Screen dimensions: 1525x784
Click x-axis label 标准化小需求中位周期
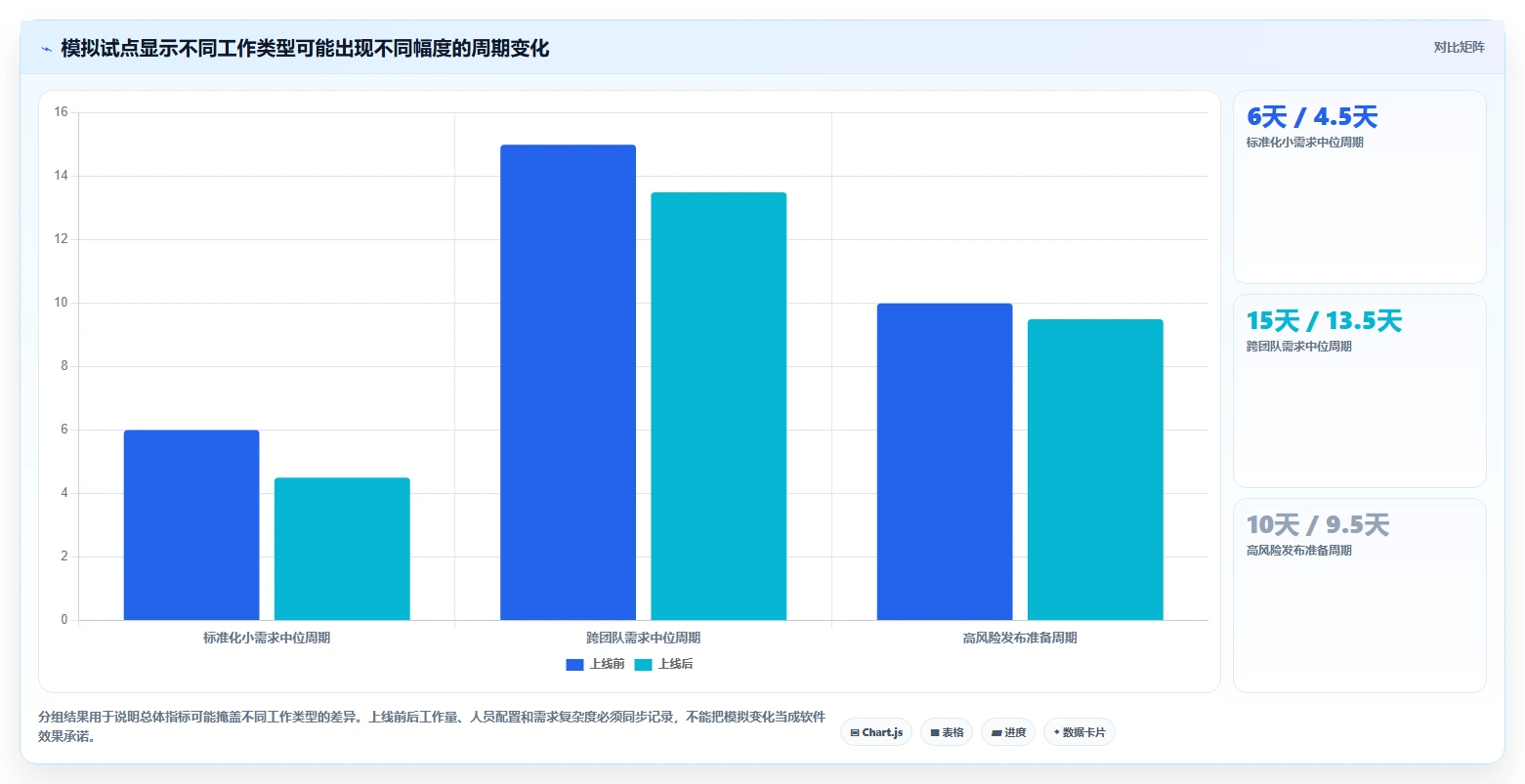pyautogui.click(x=267, y=638)
